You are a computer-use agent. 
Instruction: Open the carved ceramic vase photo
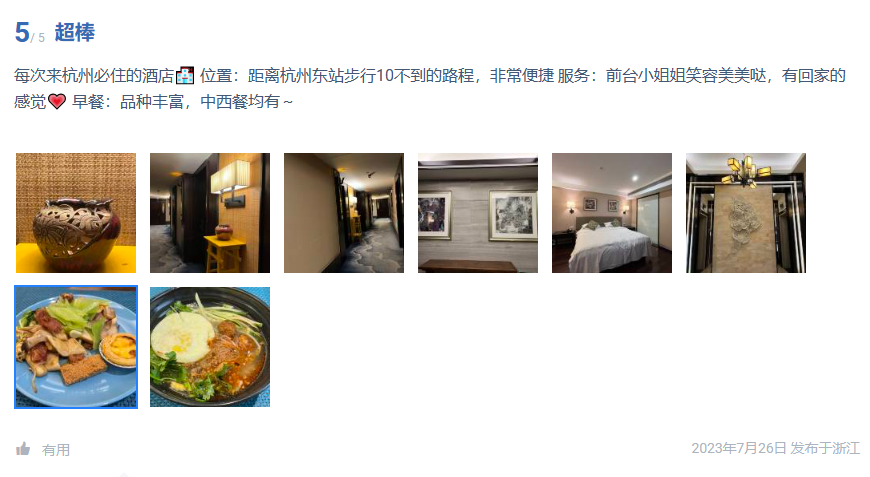coord(76,213)
